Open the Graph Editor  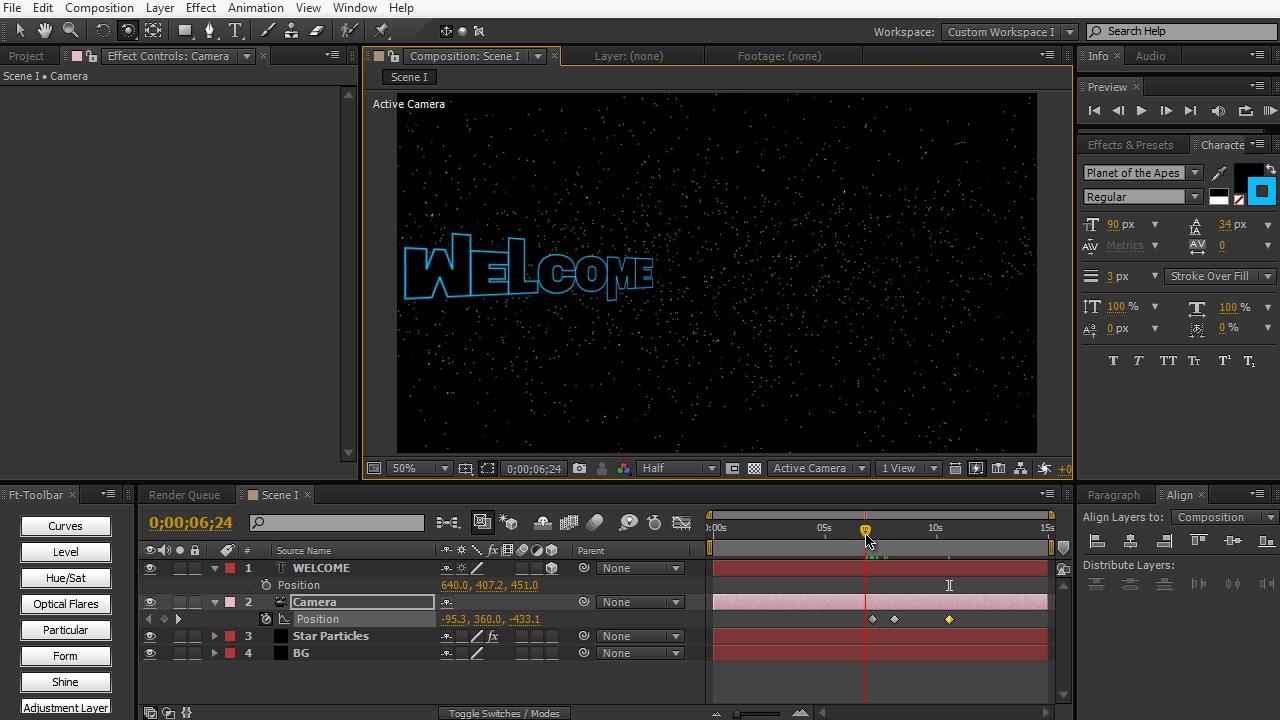681,522
